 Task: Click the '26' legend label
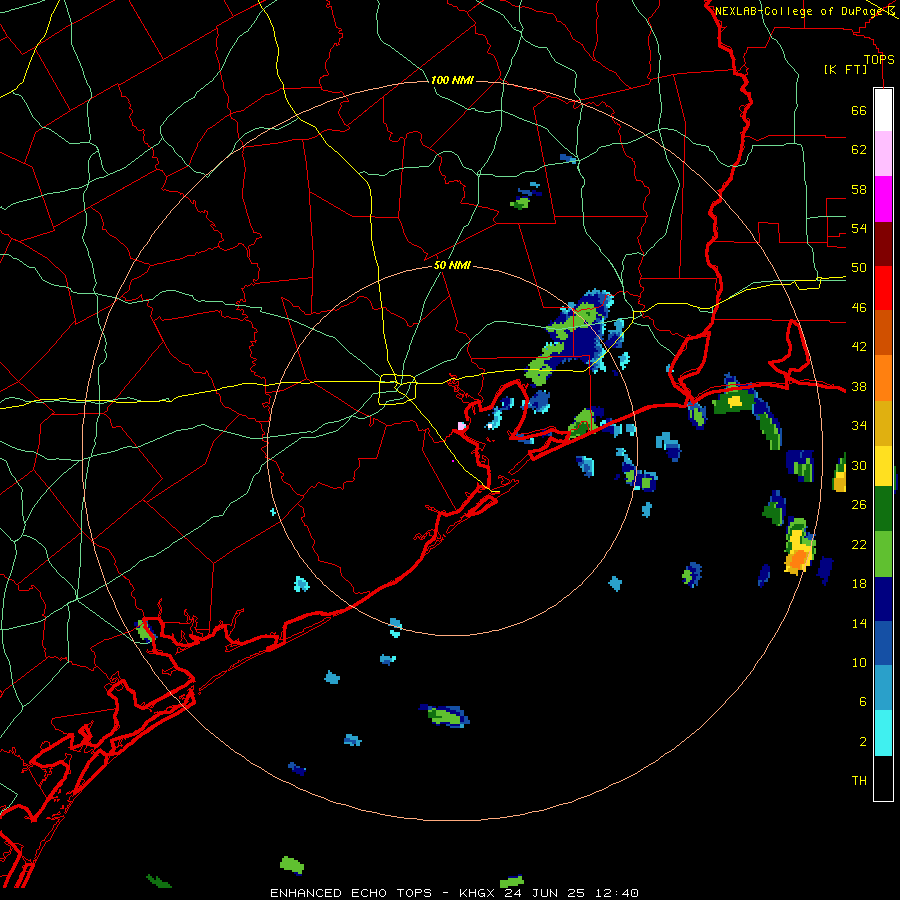click(859, 505)
